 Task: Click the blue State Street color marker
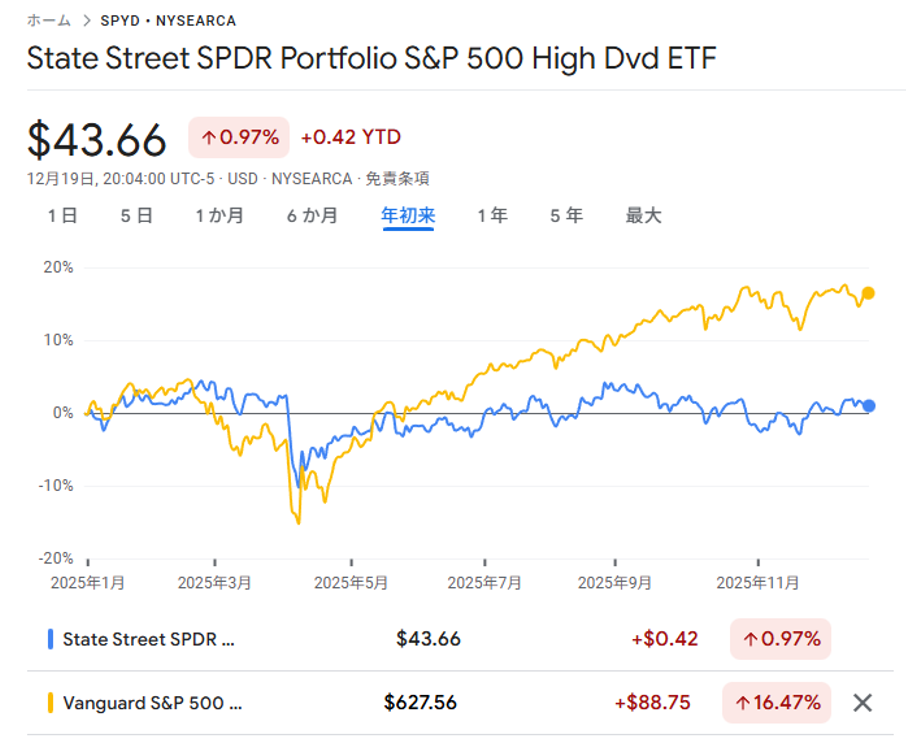[50, 639]
